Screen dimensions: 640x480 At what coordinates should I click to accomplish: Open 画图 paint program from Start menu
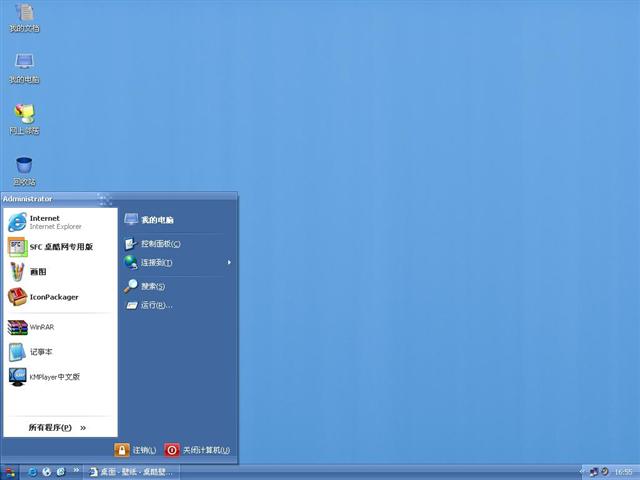point(60,272)
